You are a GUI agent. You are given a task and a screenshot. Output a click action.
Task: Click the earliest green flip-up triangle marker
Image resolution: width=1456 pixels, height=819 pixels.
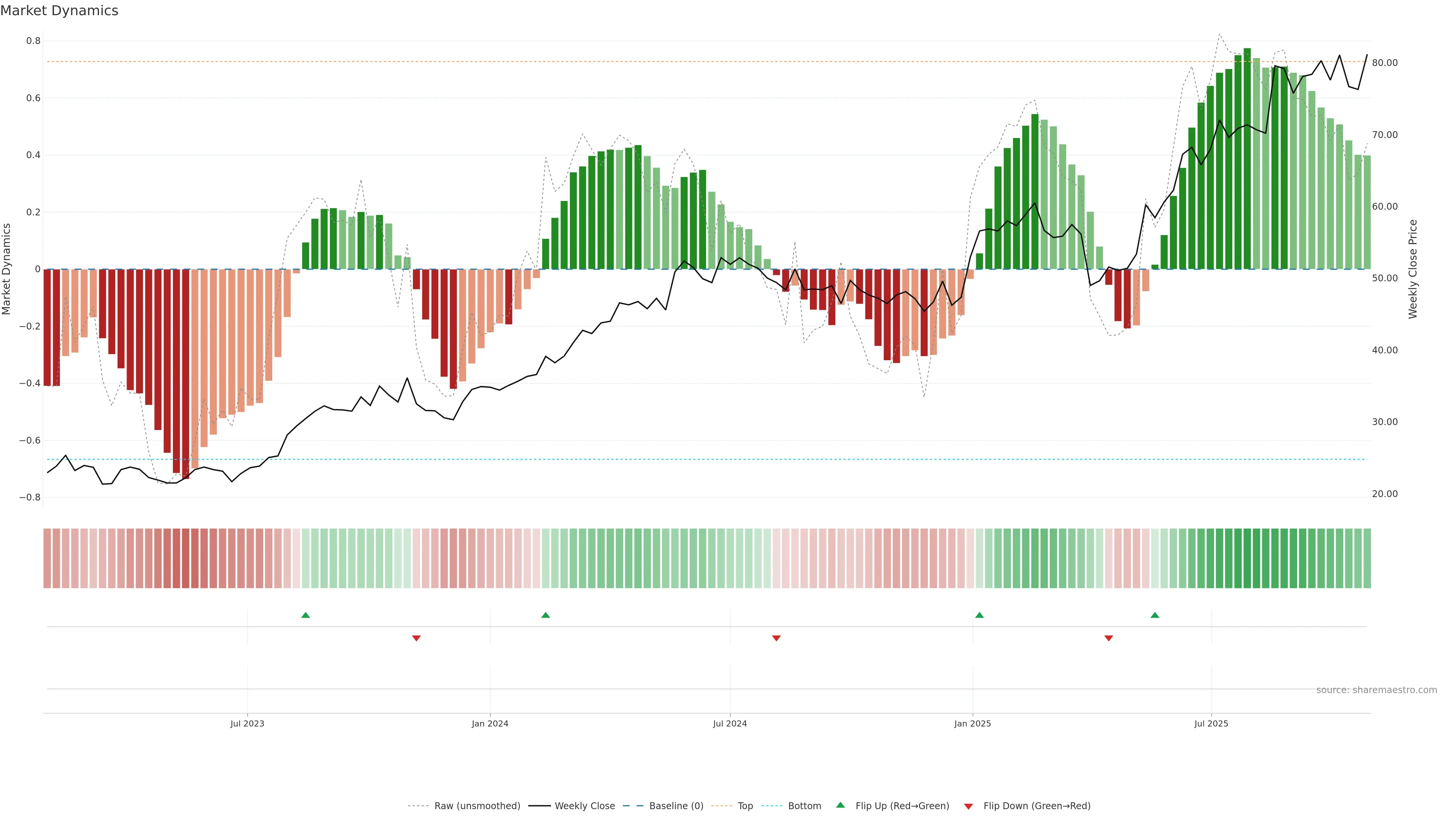[305, 615]
